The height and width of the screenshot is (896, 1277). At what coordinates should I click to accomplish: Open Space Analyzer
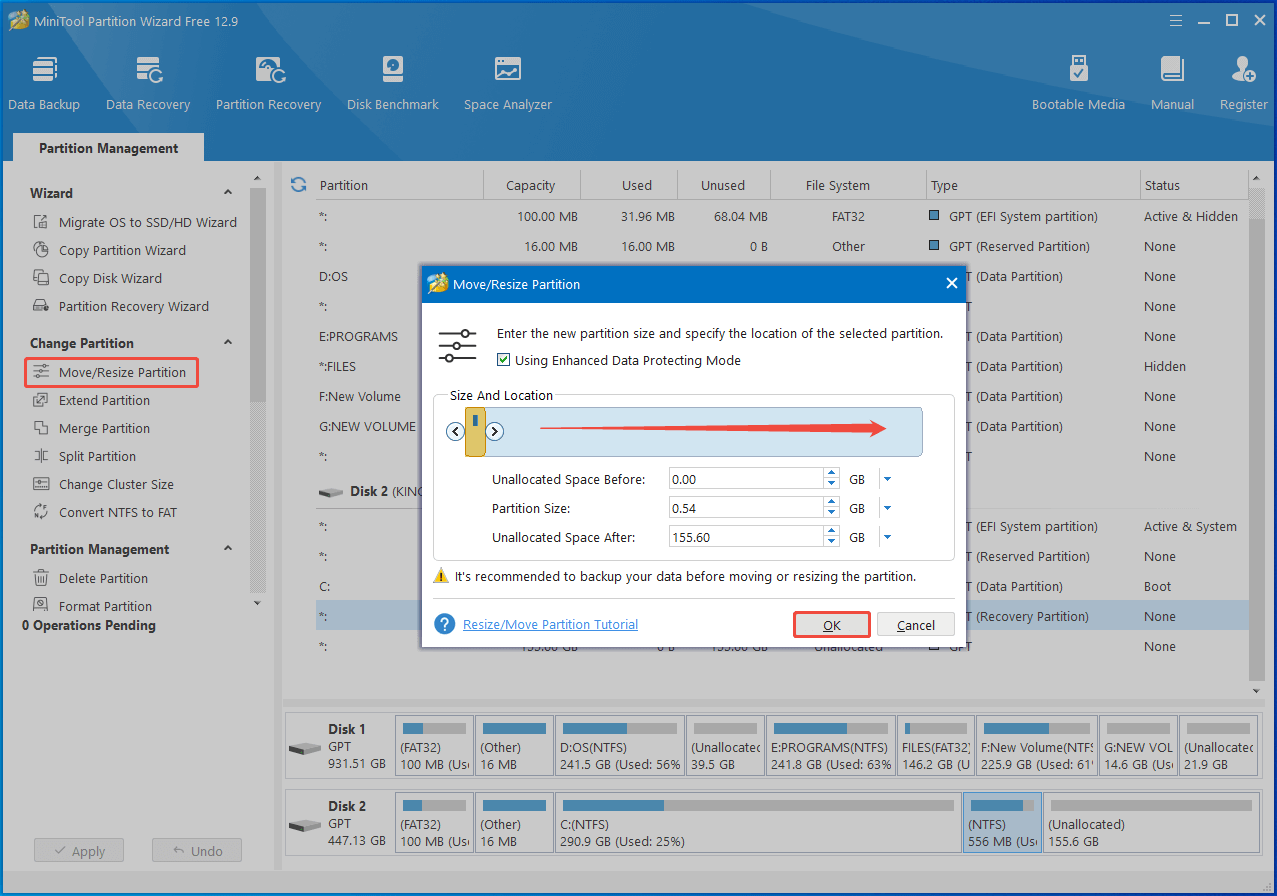[508, 83]
